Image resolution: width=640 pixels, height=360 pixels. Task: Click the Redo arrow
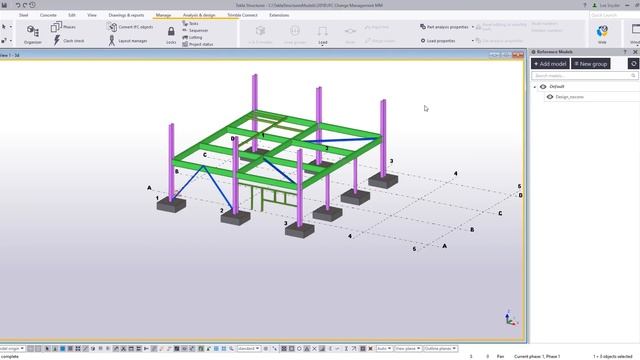pos(25,5)
